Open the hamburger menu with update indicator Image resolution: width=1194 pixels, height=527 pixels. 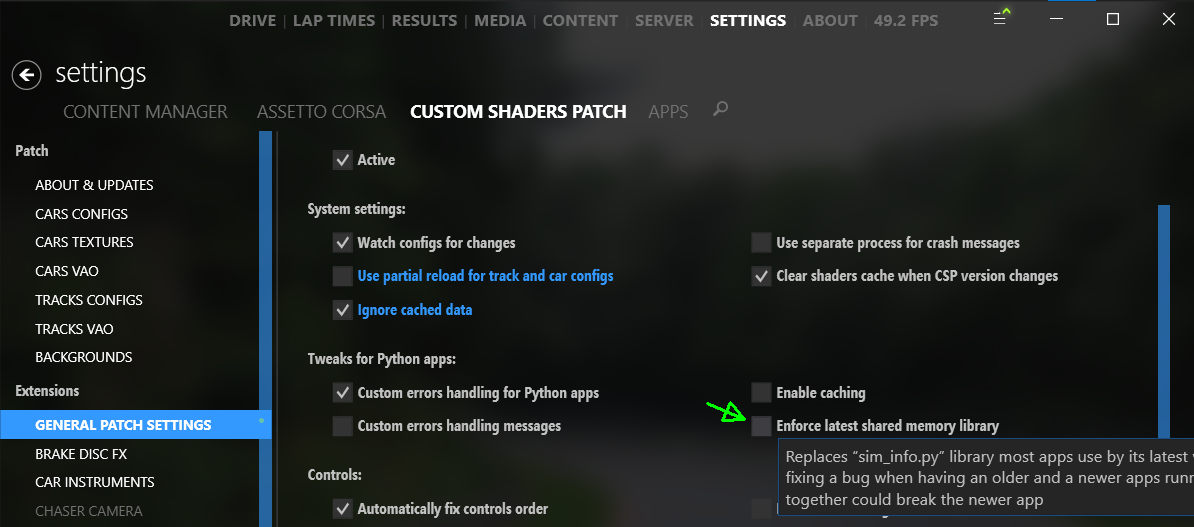pyautogui.click(x=1001, y=20)
